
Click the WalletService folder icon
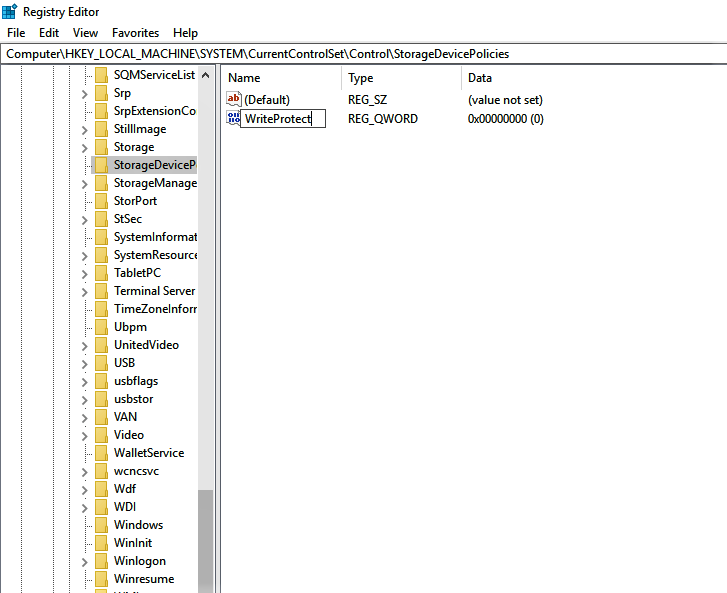click(x=102, y=453)
